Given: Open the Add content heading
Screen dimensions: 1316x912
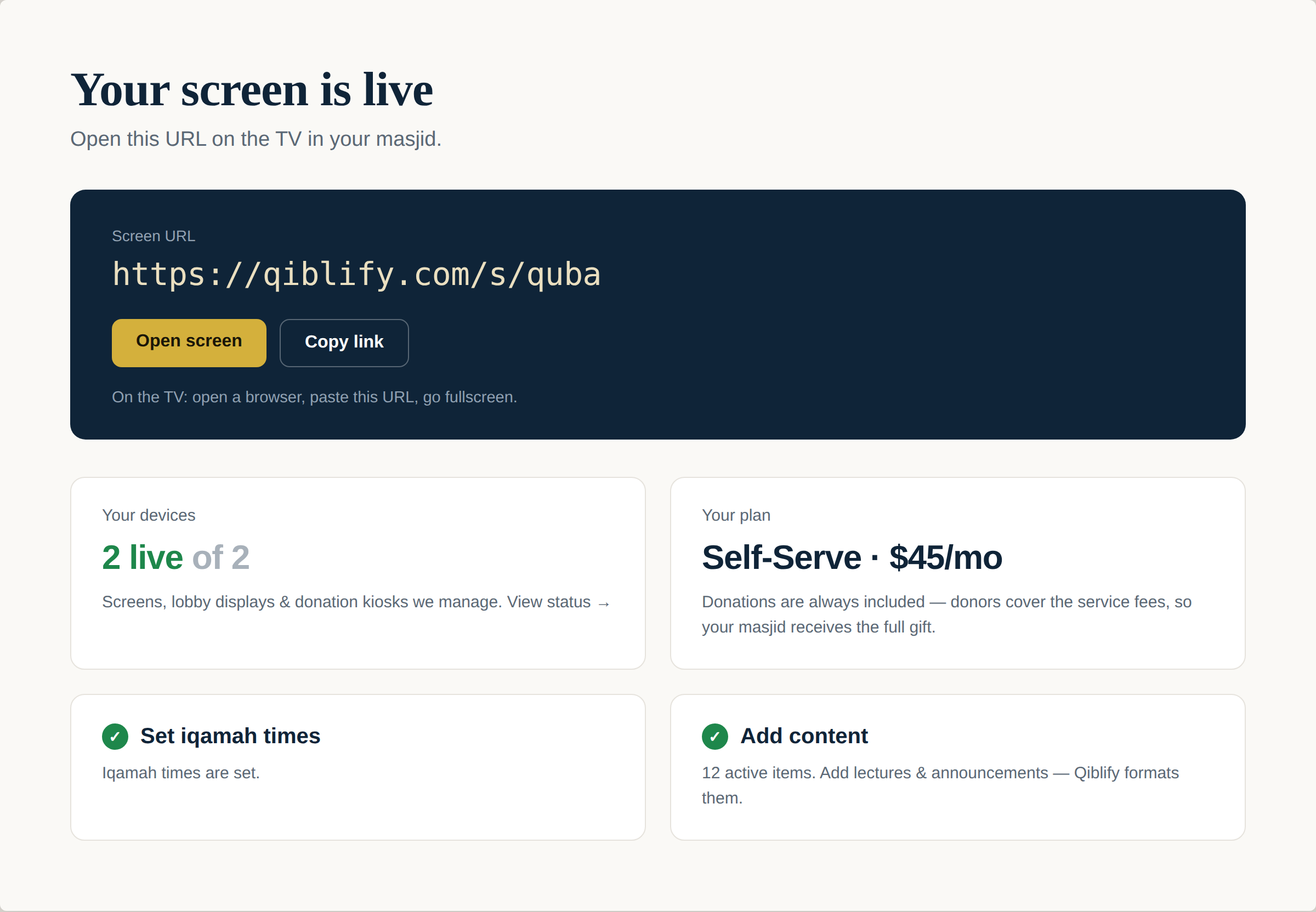Looking at the screenshot, I should click(804, 736).
